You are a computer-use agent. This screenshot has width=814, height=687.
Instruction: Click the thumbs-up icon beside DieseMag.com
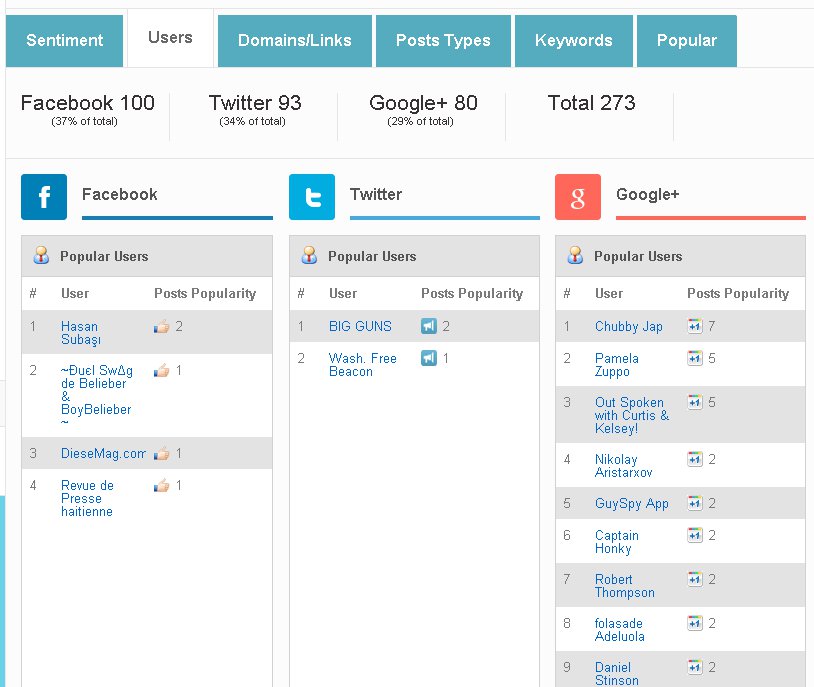[x=161, y=454]
